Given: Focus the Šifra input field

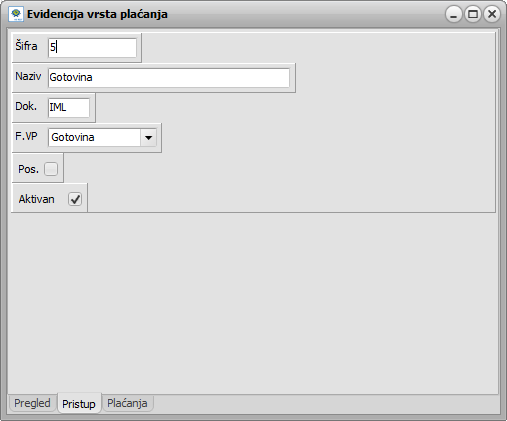Looking at the screenshot, I should (92, 47).
